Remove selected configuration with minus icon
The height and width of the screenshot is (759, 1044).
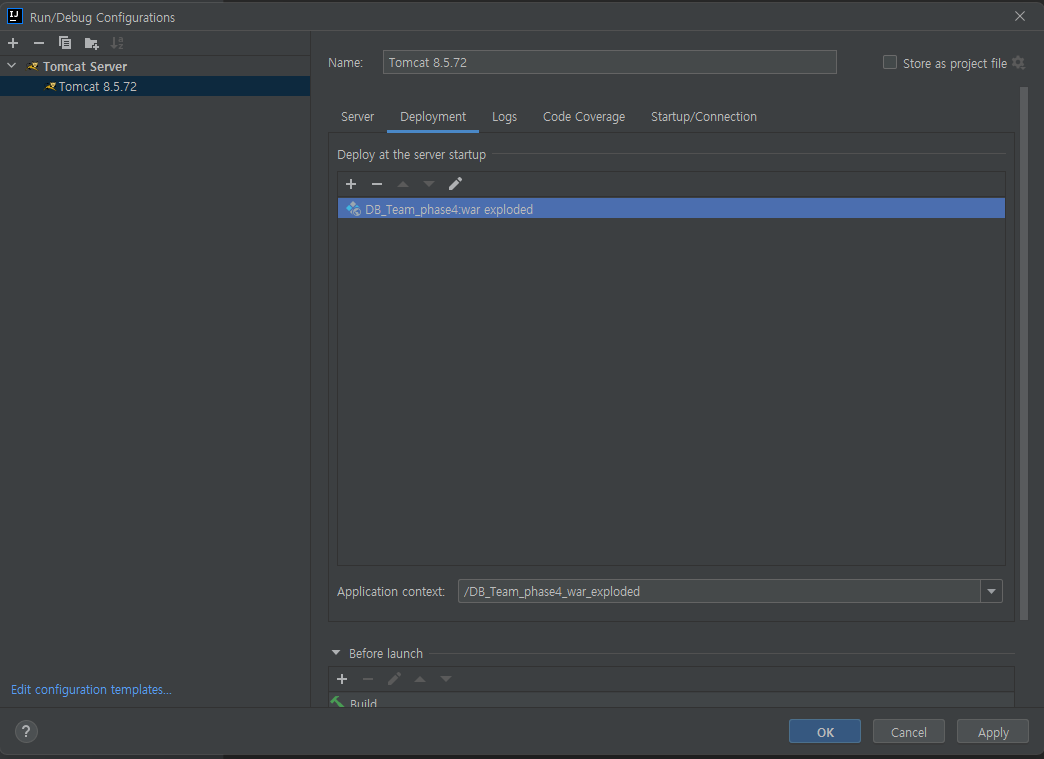click(x=39, y=43)
